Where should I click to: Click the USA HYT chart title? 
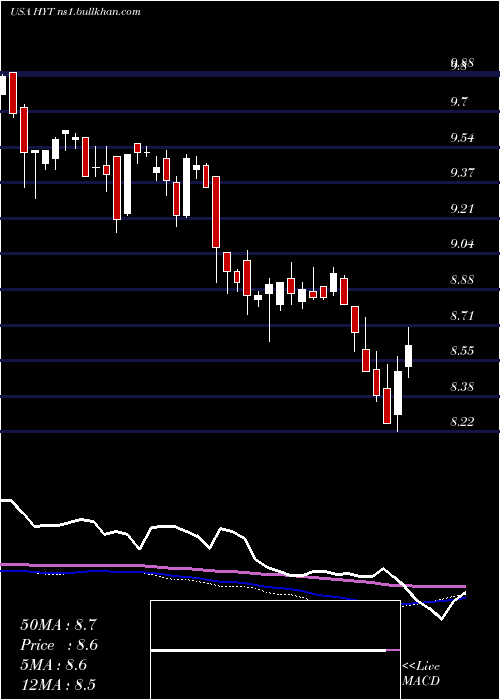point(75,12)
